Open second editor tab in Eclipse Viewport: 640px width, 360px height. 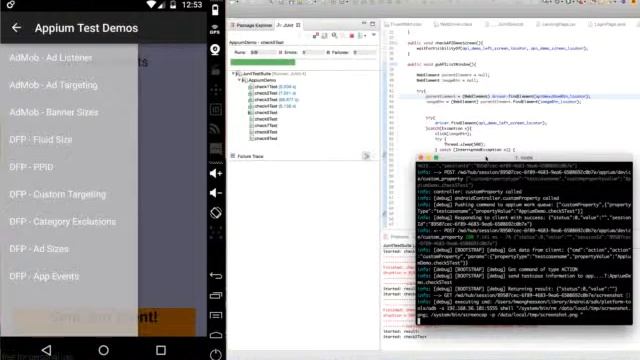(x=453, y=25)
